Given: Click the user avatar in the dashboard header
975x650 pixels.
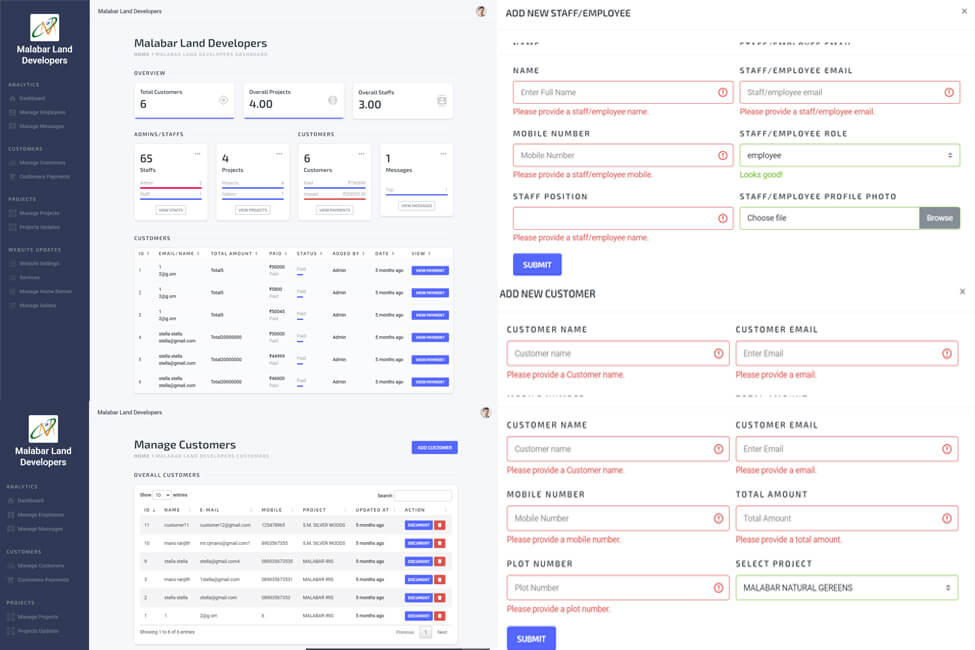Looking at the screenshot, I should pos(481,11).
